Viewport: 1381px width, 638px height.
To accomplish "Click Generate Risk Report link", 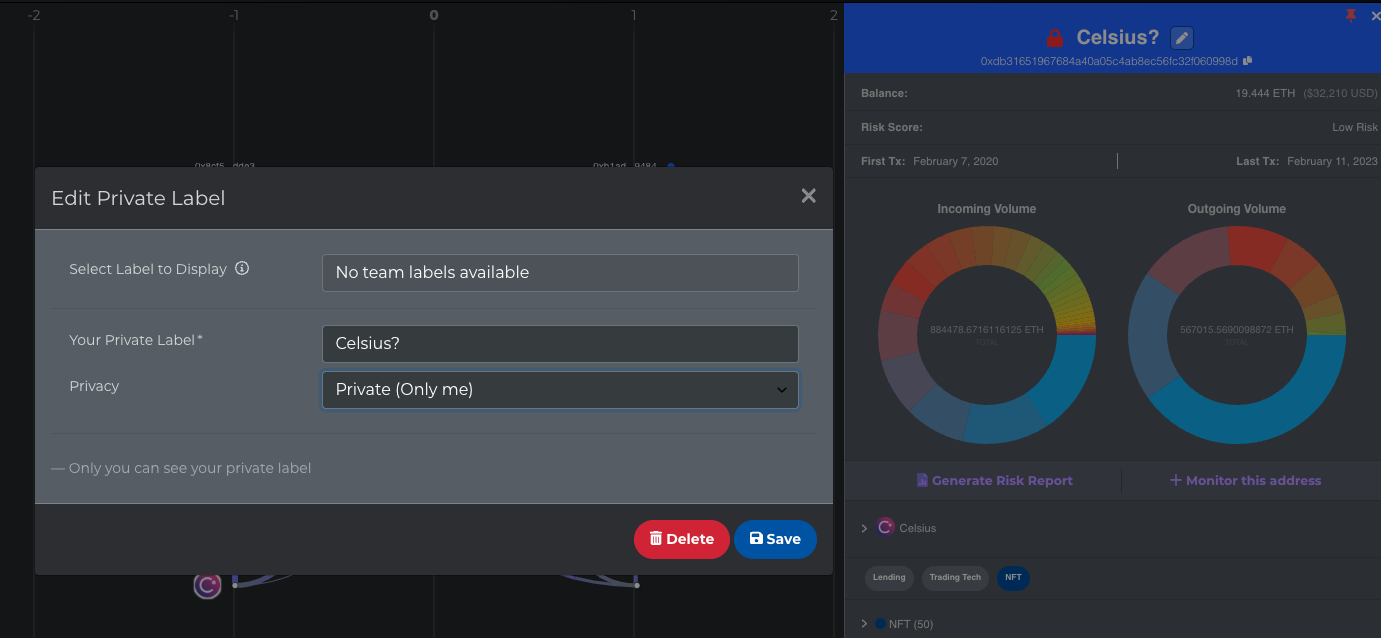I will point(994,481).
